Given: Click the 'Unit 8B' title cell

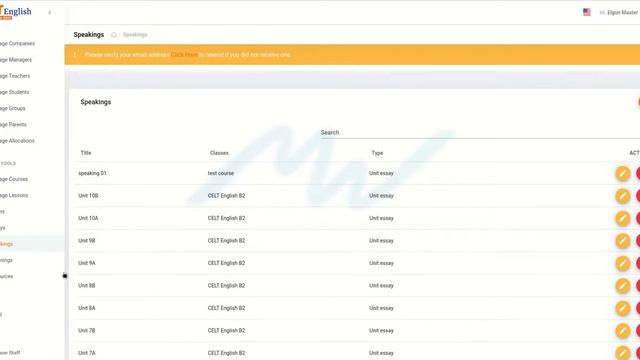Looking at the screenshot, I should point(87,286).
